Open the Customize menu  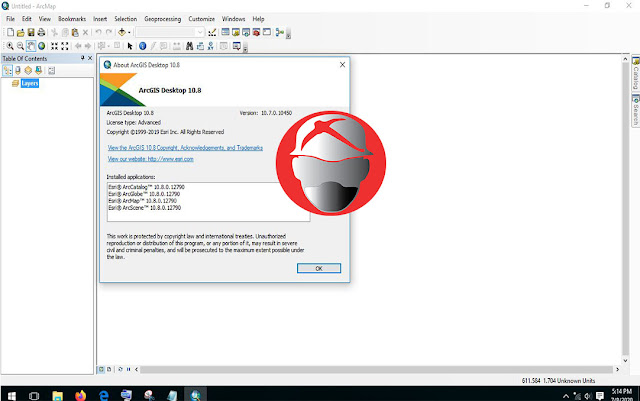202,19
